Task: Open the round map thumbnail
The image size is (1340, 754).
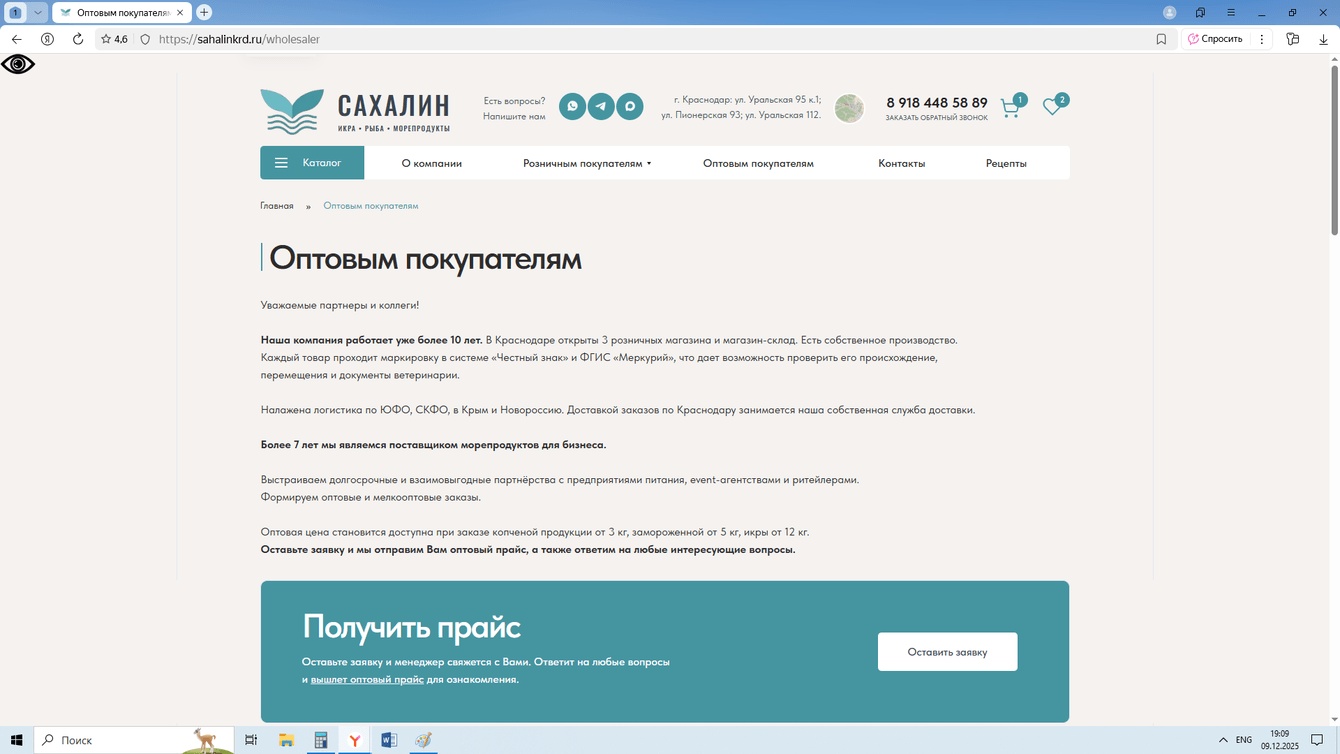Action: tap(849, 108)
